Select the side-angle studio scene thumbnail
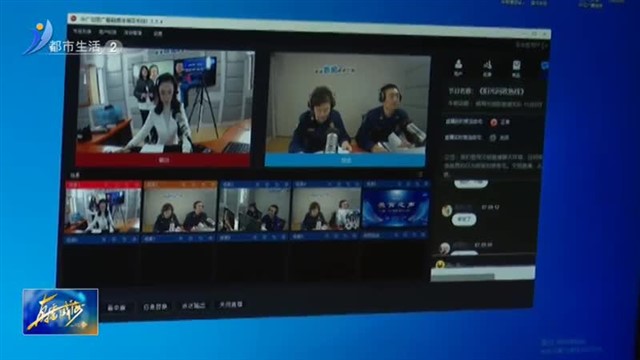640x360 pixels. pyautogui.click(x=255, y=210)
